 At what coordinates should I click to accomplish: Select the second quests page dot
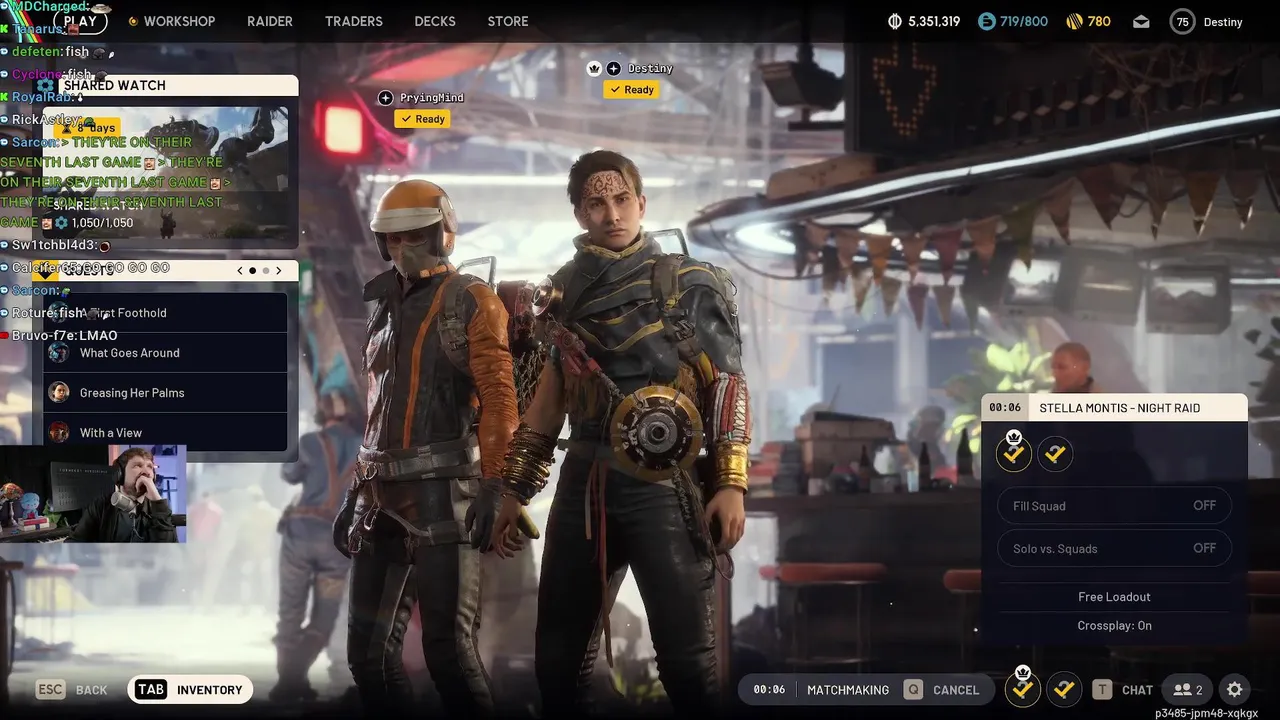(x=266, y=270)
